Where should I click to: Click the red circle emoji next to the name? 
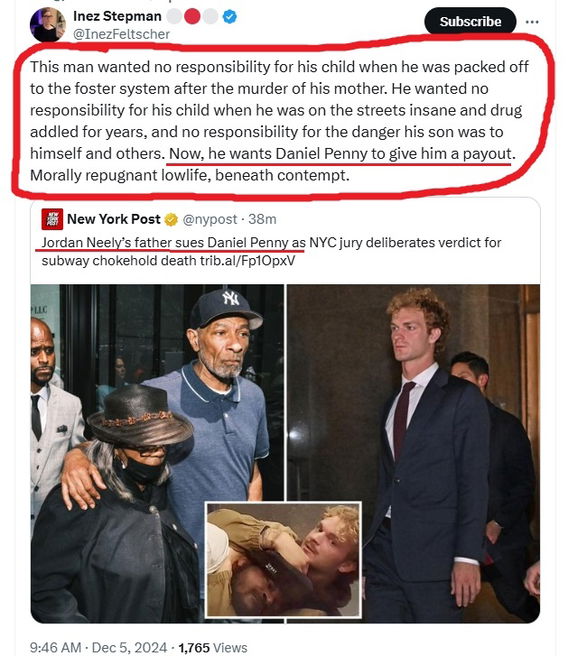[192, 17]
